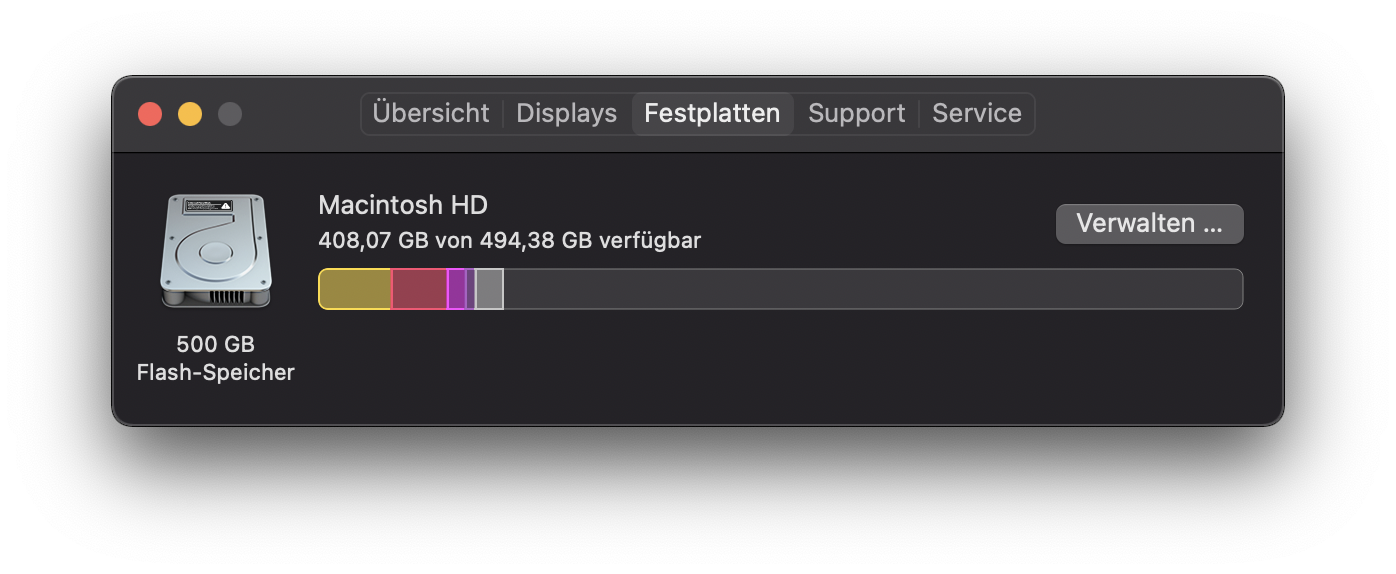Close the window with the red button
1396x574 pixels.
[x=150, y=114]
